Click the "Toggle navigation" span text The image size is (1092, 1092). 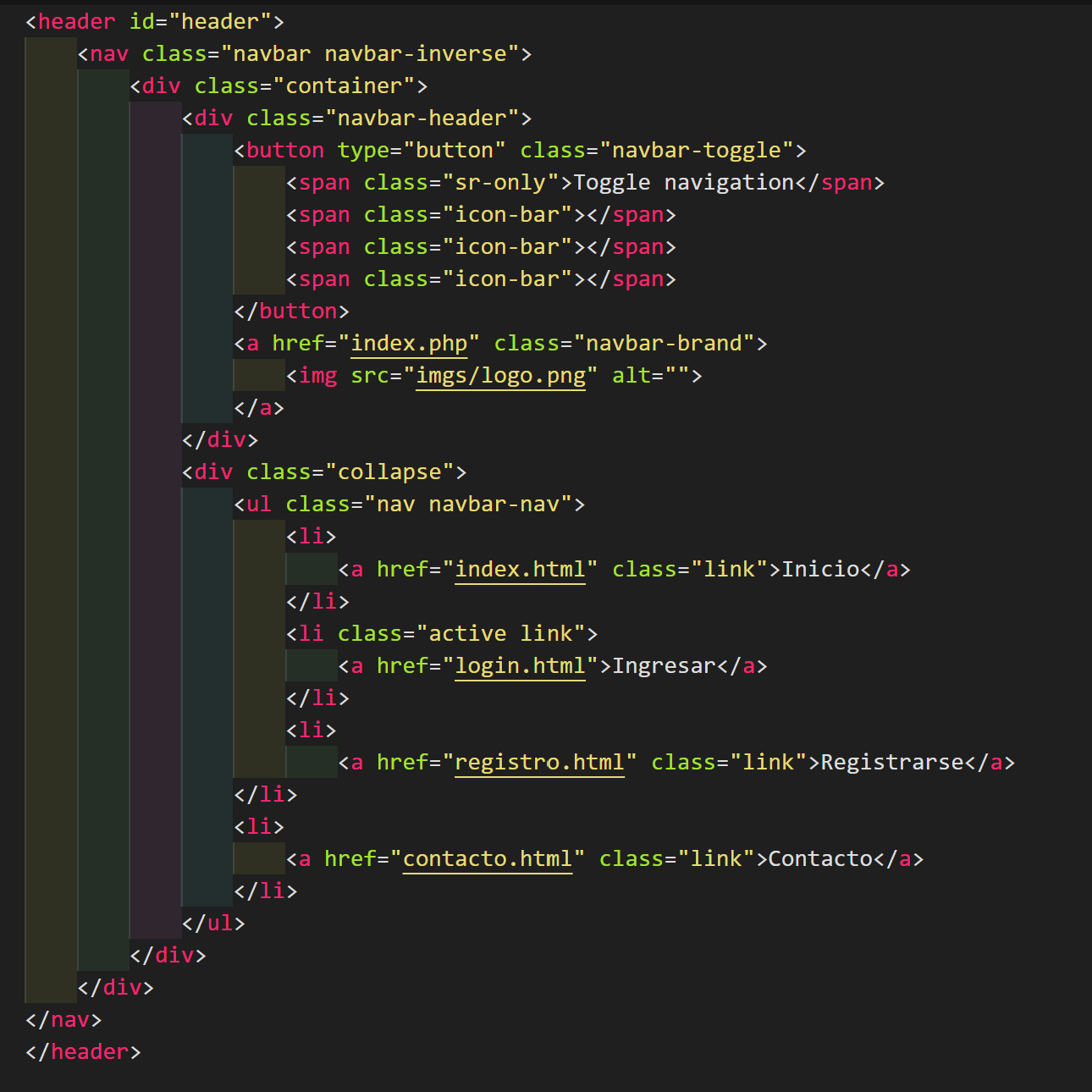pyautogui.click(x=684, y=183)
